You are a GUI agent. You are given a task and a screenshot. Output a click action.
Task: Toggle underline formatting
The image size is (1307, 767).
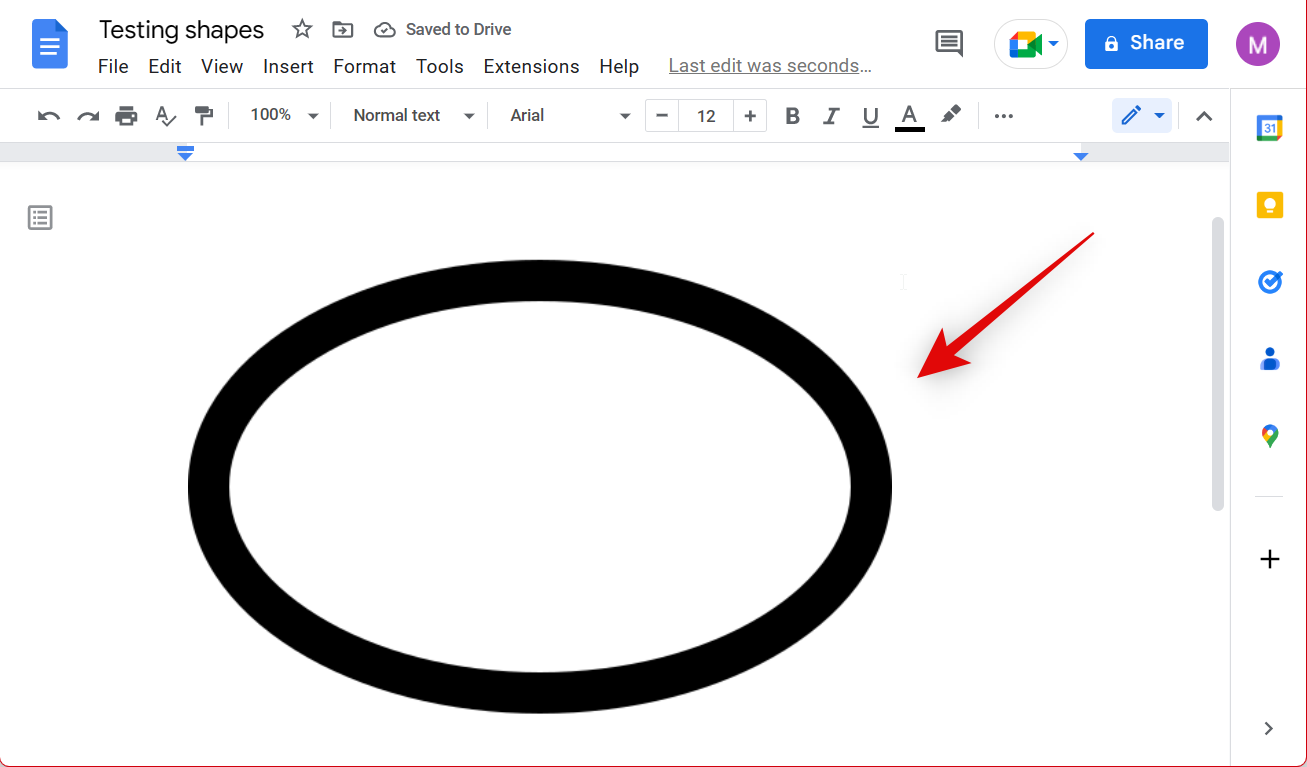(x=870, y=116)
